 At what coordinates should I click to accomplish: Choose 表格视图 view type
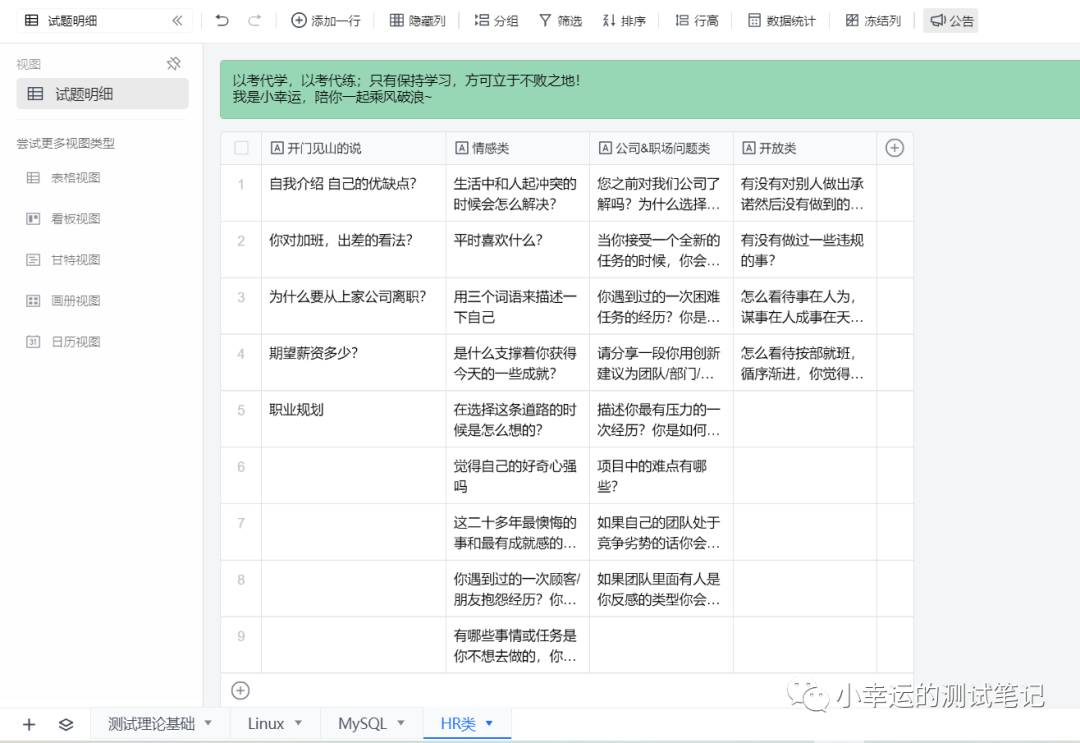(65, 178)
